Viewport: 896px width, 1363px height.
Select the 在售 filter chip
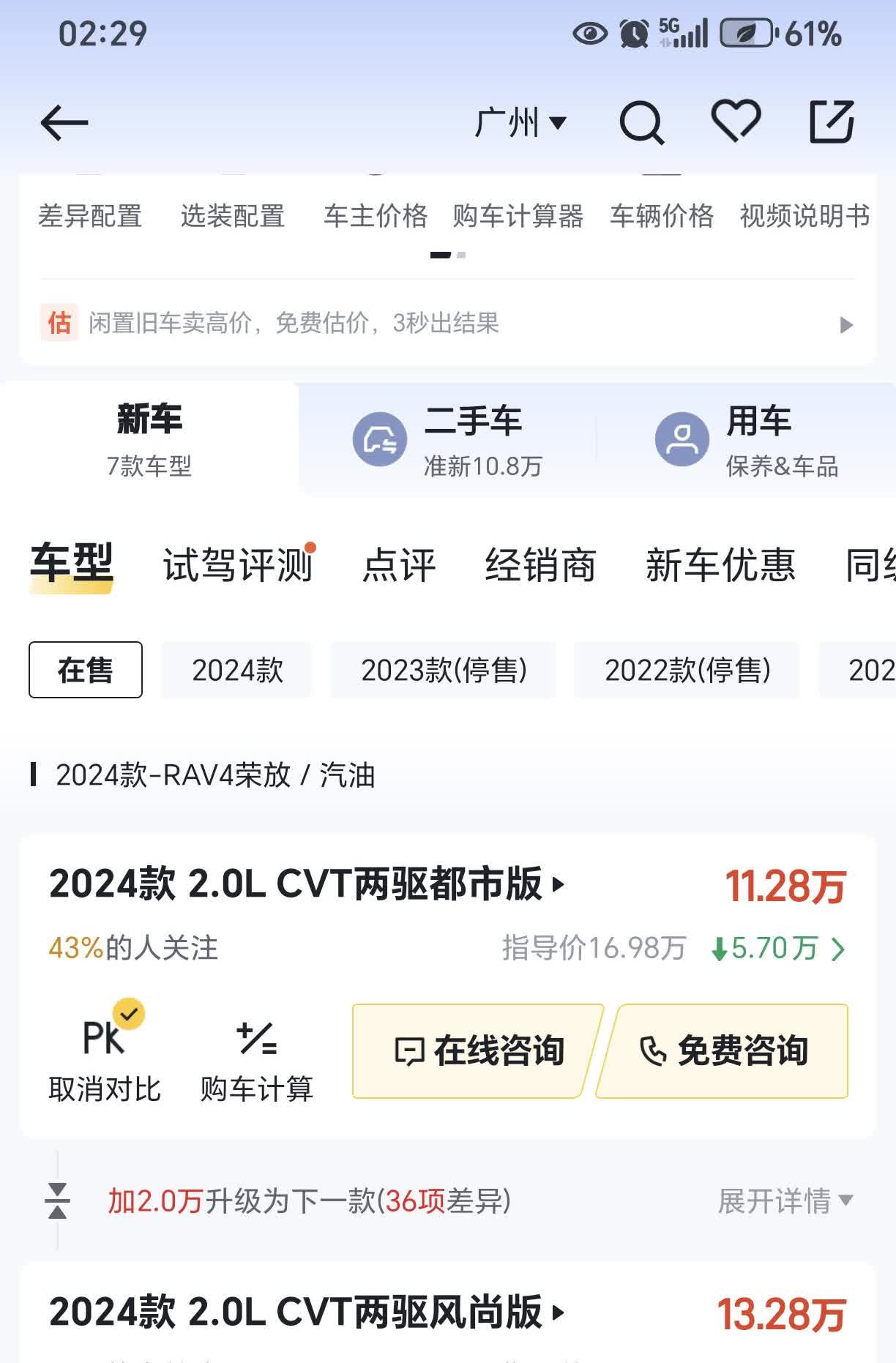click(x=86, y=670)
